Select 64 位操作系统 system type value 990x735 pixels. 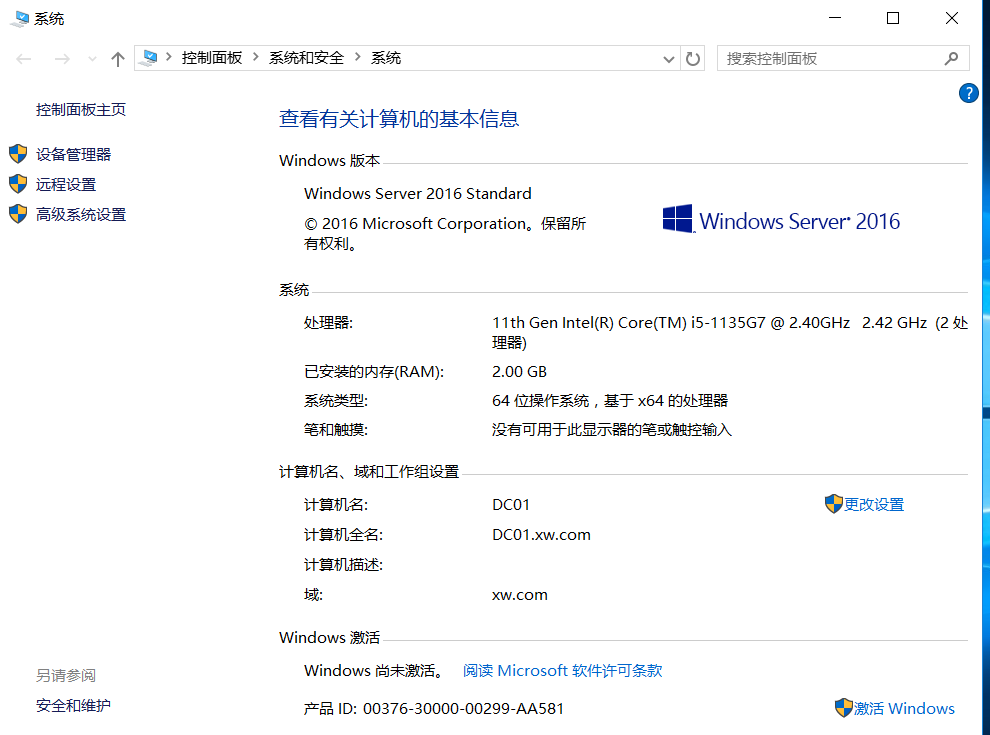[610, 401]
